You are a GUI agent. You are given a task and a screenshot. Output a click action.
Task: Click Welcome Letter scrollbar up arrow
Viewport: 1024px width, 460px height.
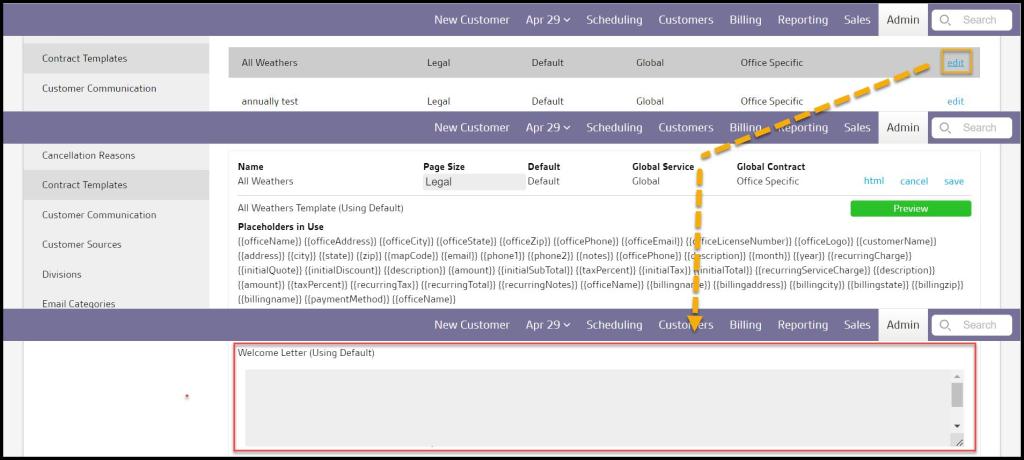(x=956, y=377)
